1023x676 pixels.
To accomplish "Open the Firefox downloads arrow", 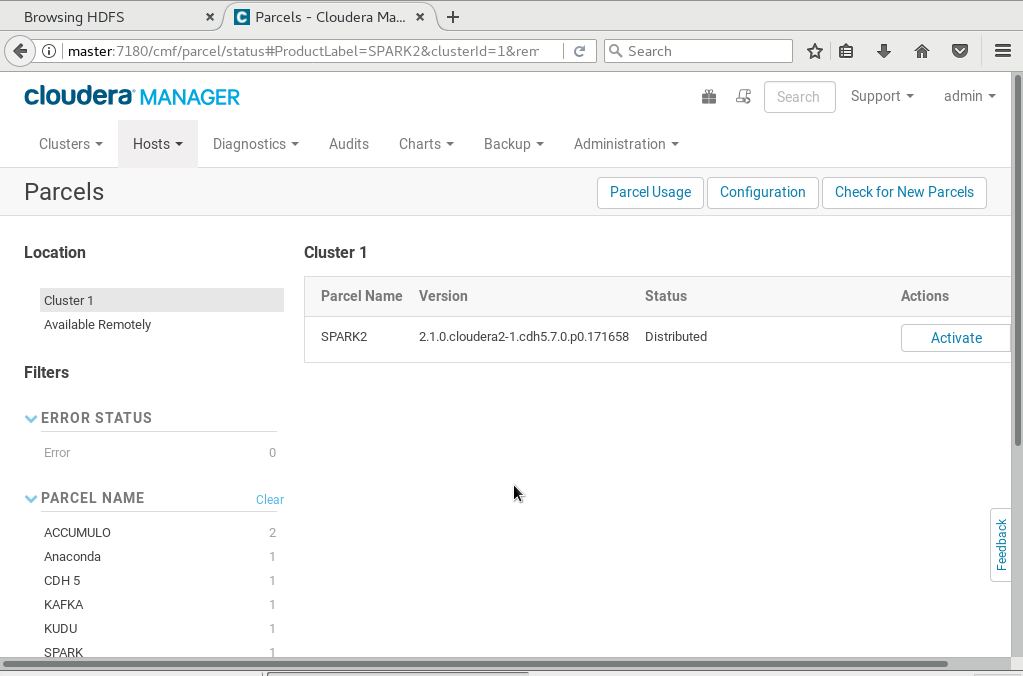I will (884, 51).
